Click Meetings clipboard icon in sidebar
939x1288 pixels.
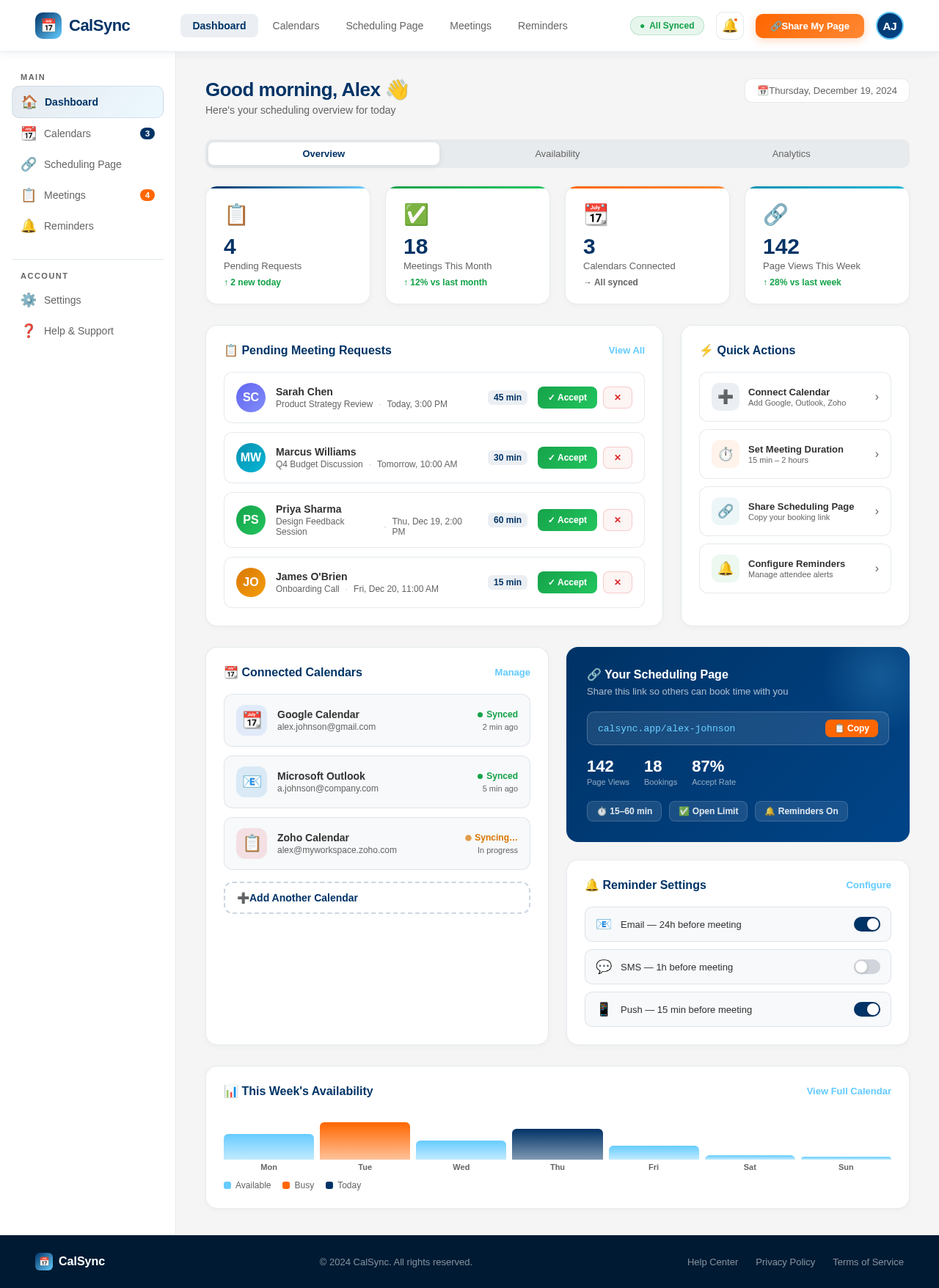(29, 195)
